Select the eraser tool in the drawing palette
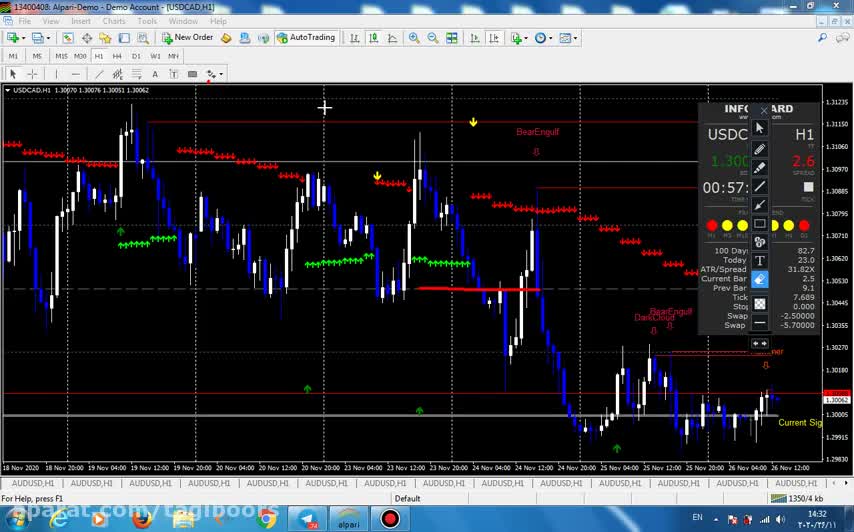Viewport: 854px width, 532px height. pos(760,280)
